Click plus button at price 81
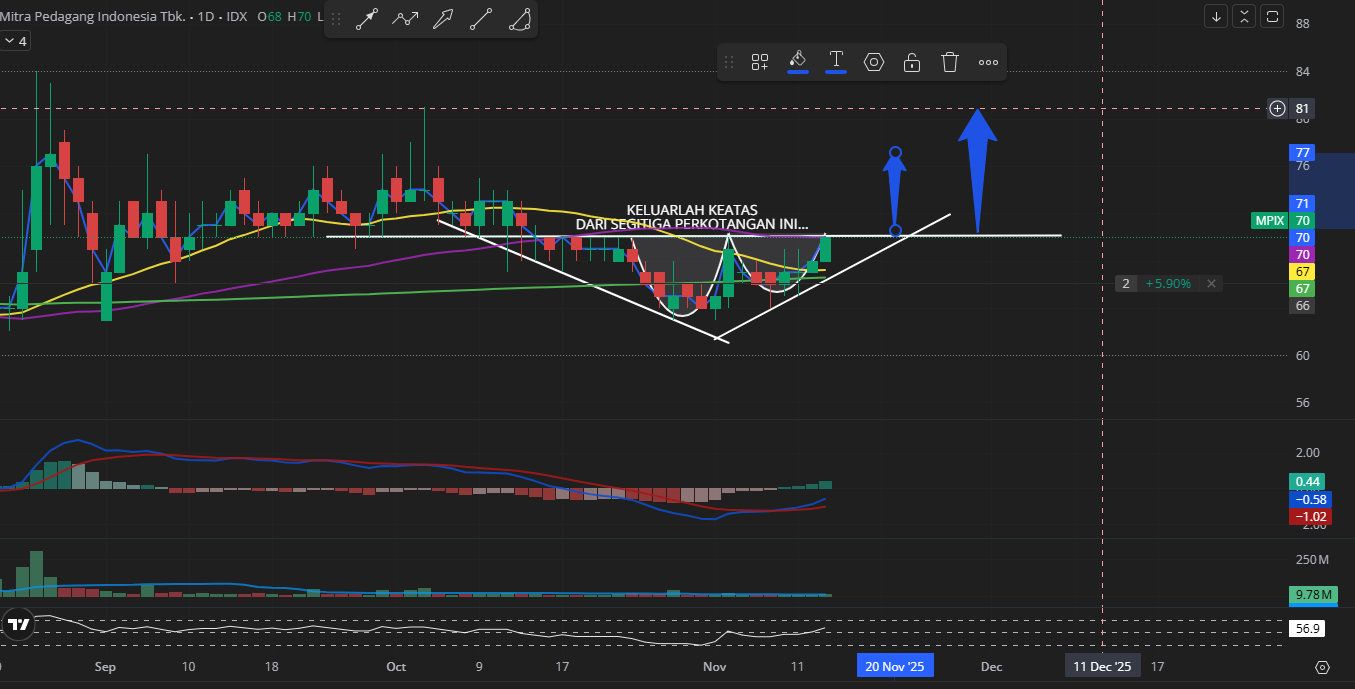1355x689 pixels. [1277, 108]
